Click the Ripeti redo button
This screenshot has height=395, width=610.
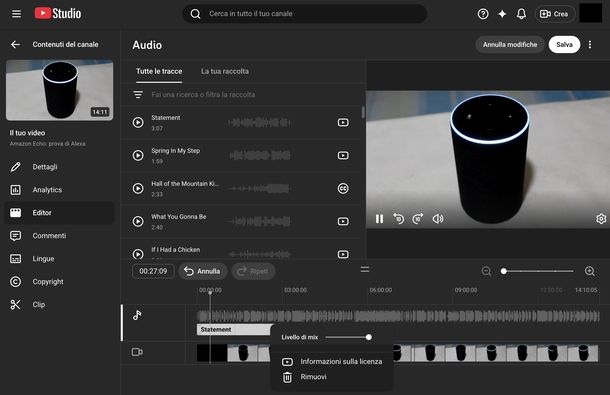coord(253,271)
